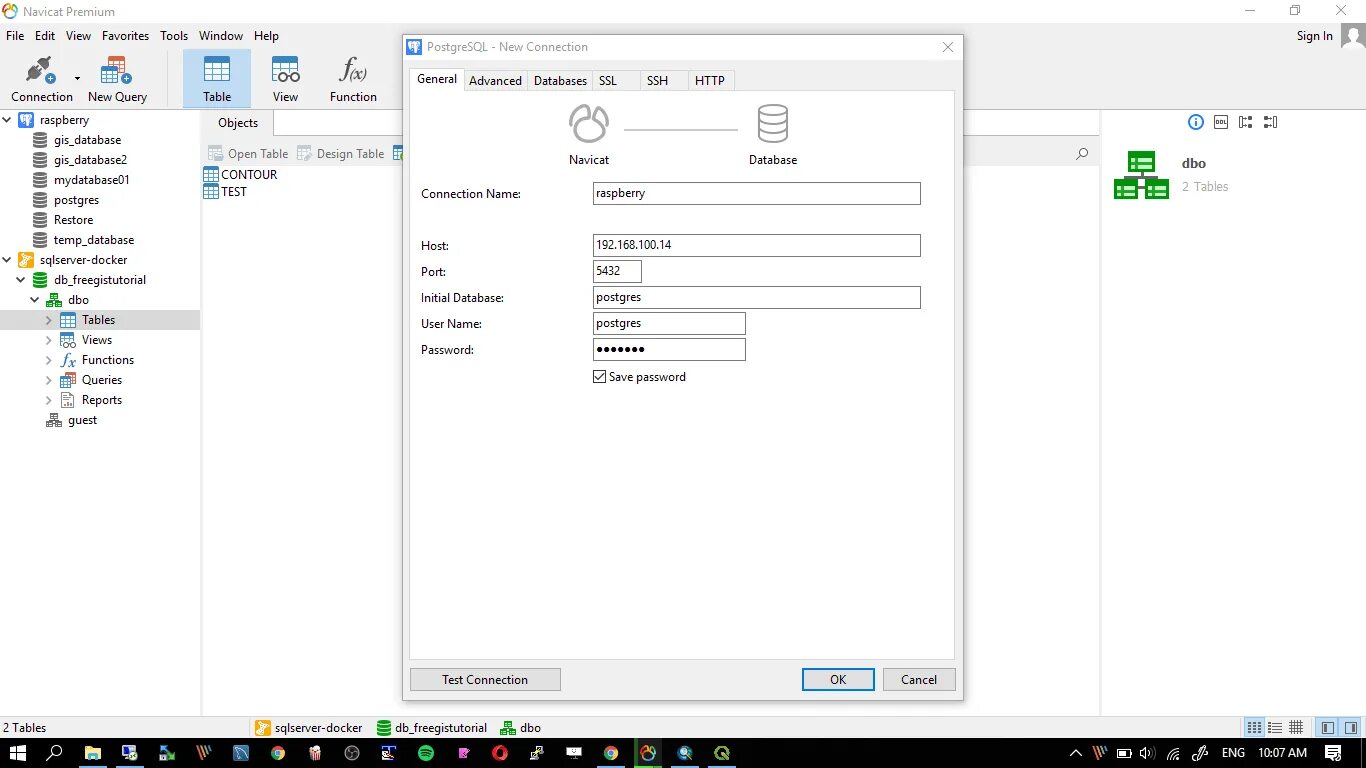Screen dimensions: 1366x768
Task: Click OK in the New Connection dialog
Action: 838,679
